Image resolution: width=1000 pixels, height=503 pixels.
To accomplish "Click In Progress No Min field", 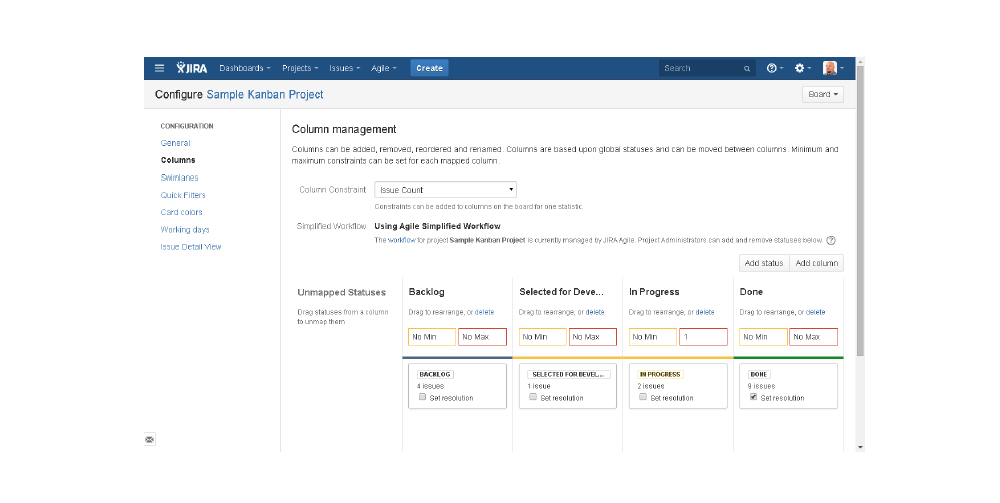I will coord(653,337).
